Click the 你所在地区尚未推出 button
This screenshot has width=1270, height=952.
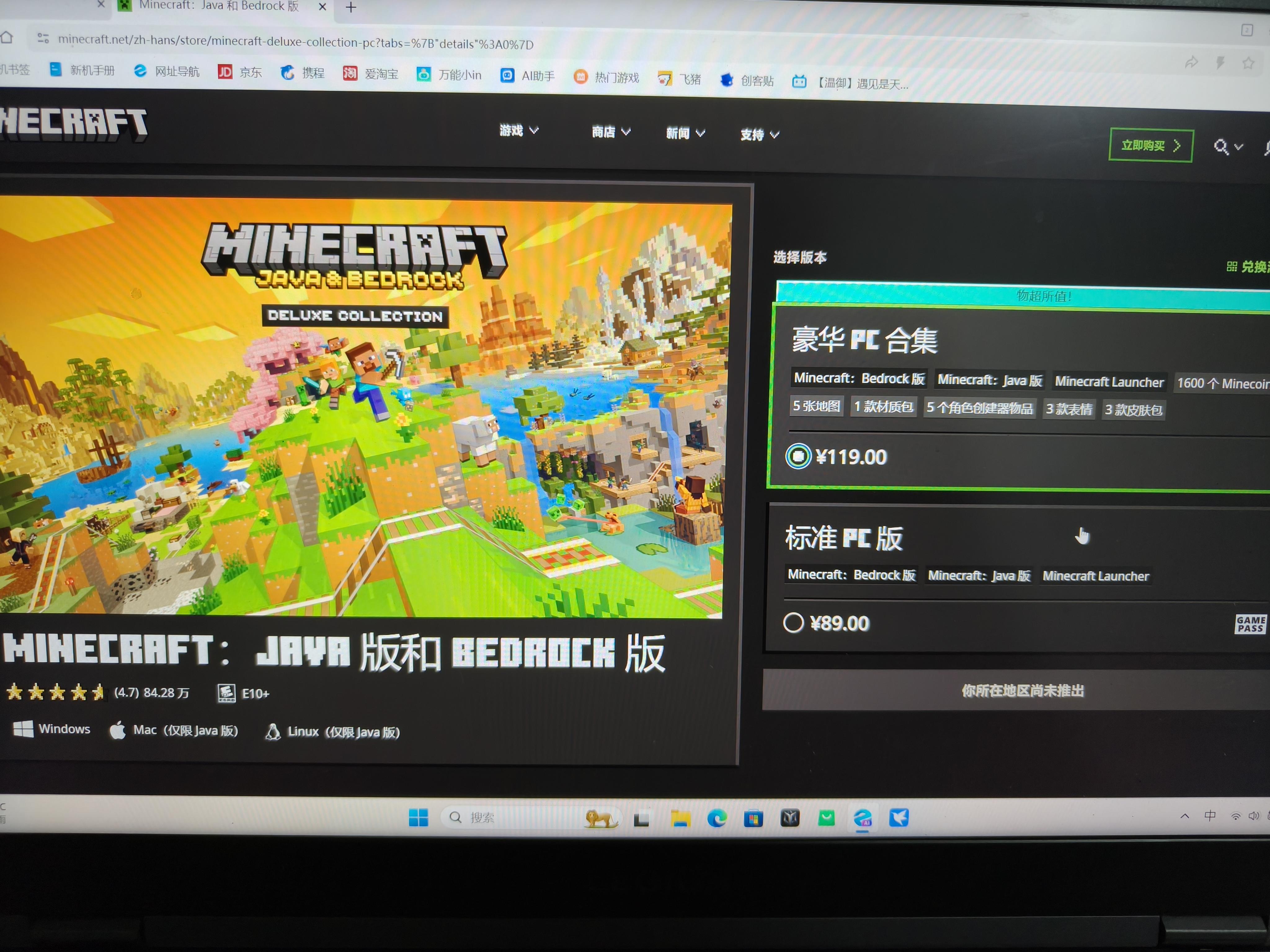point(1016,690)
